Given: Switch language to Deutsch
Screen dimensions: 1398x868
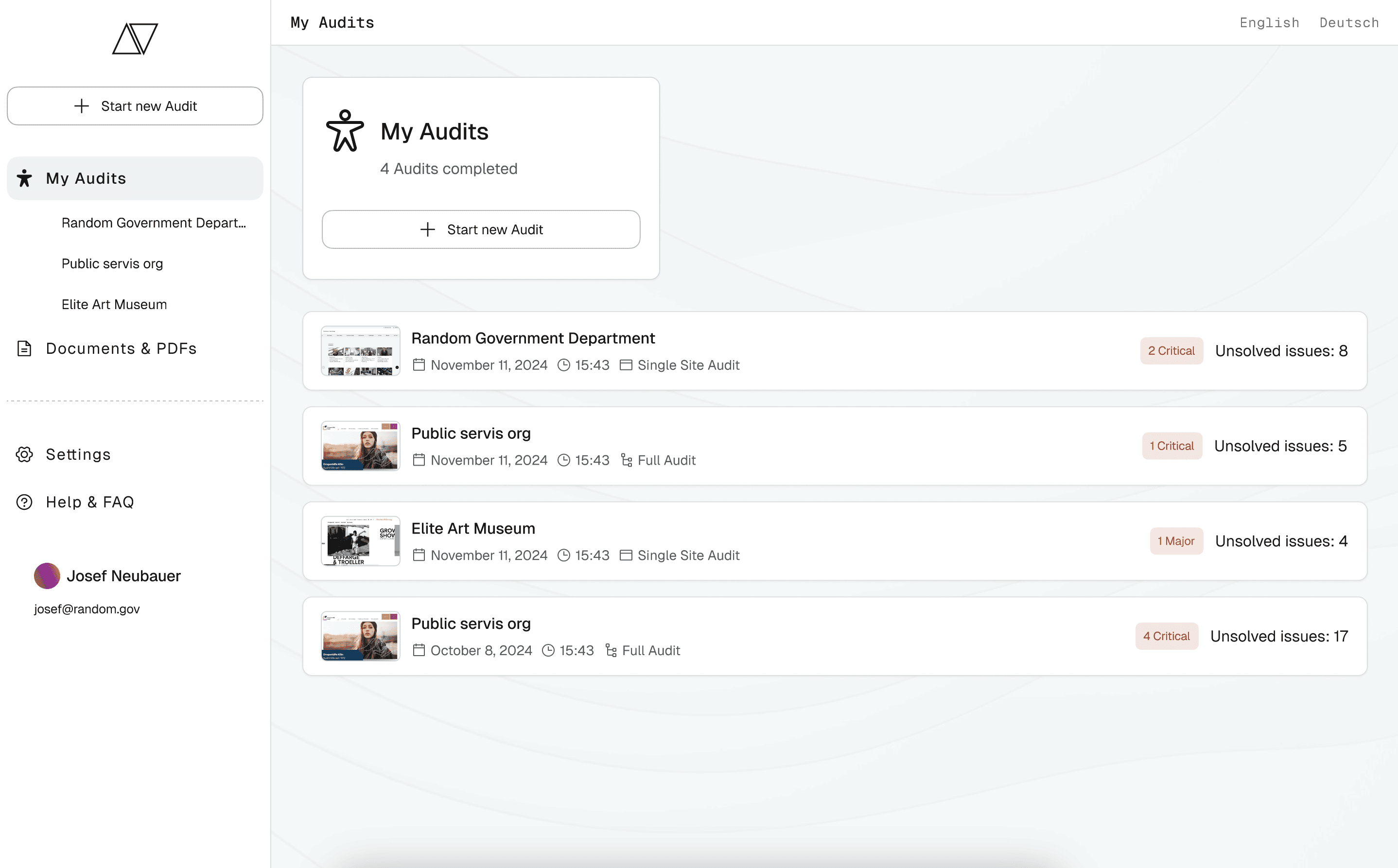Looking at the screenshot, I should [1348, 23].
